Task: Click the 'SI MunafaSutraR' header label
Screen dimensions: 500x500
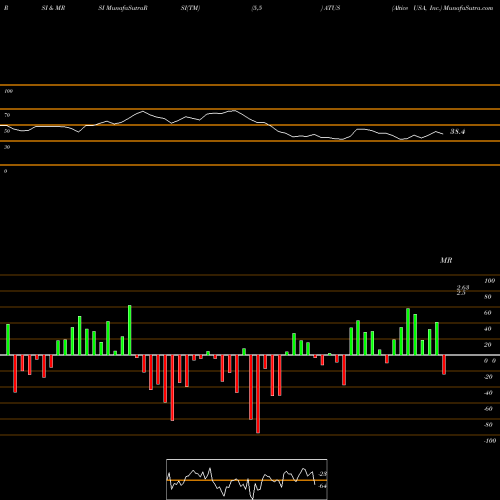Action: point(123,8)
